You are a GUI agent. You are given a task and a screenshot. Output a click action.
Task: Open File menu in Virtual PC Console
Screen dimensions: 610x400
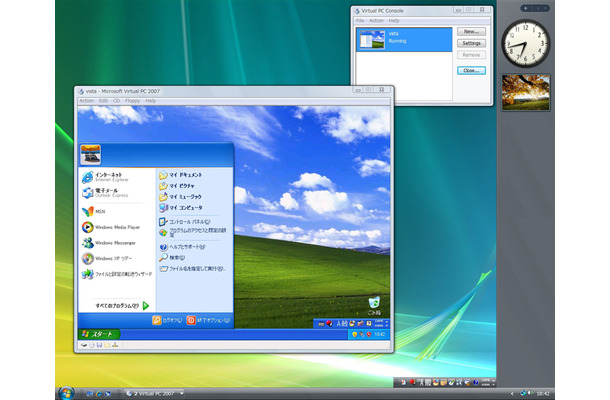point(360,20)
